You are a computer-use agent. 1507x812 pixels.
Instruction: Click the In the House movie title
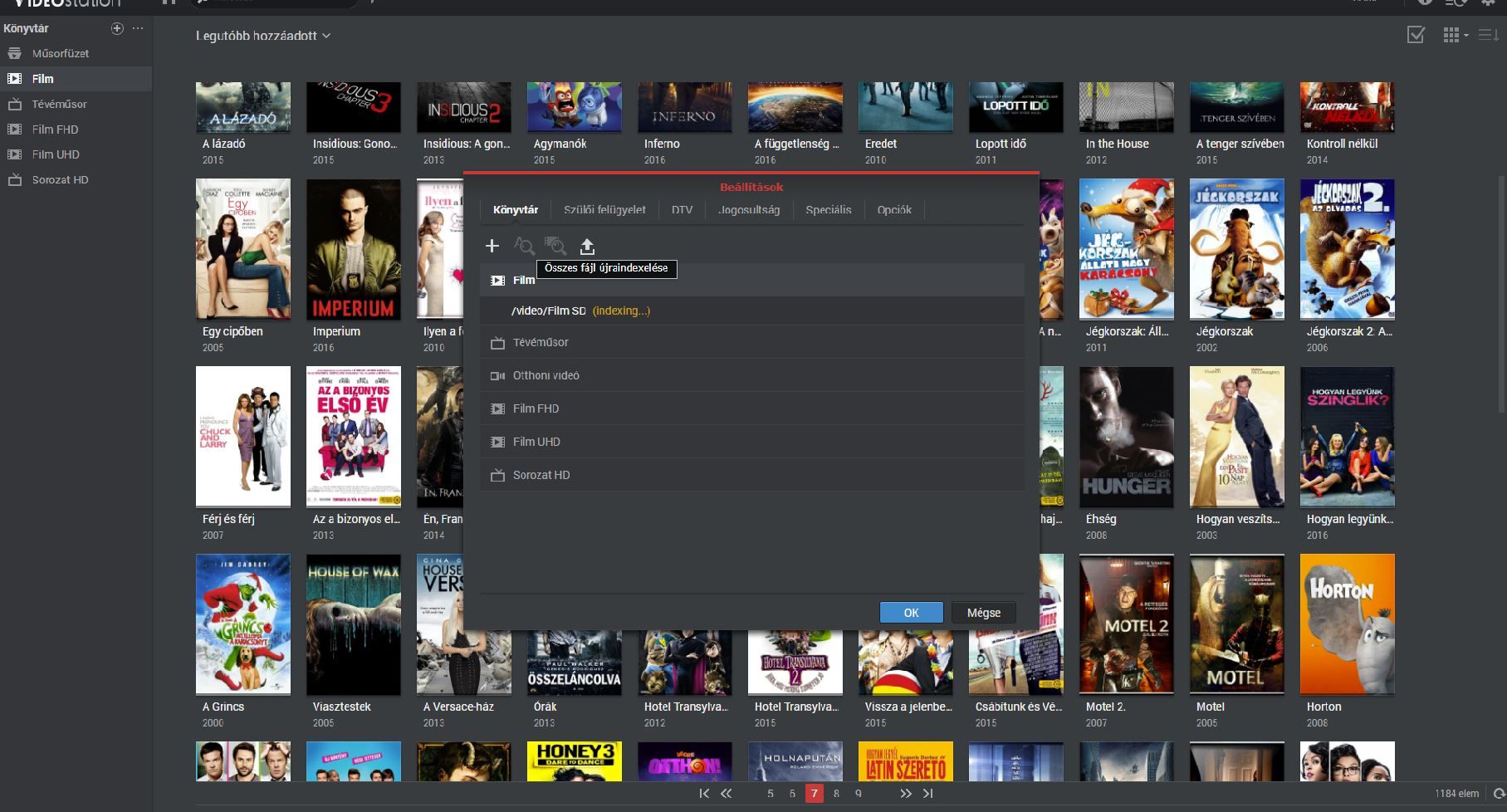click(x=1117, y=144)
